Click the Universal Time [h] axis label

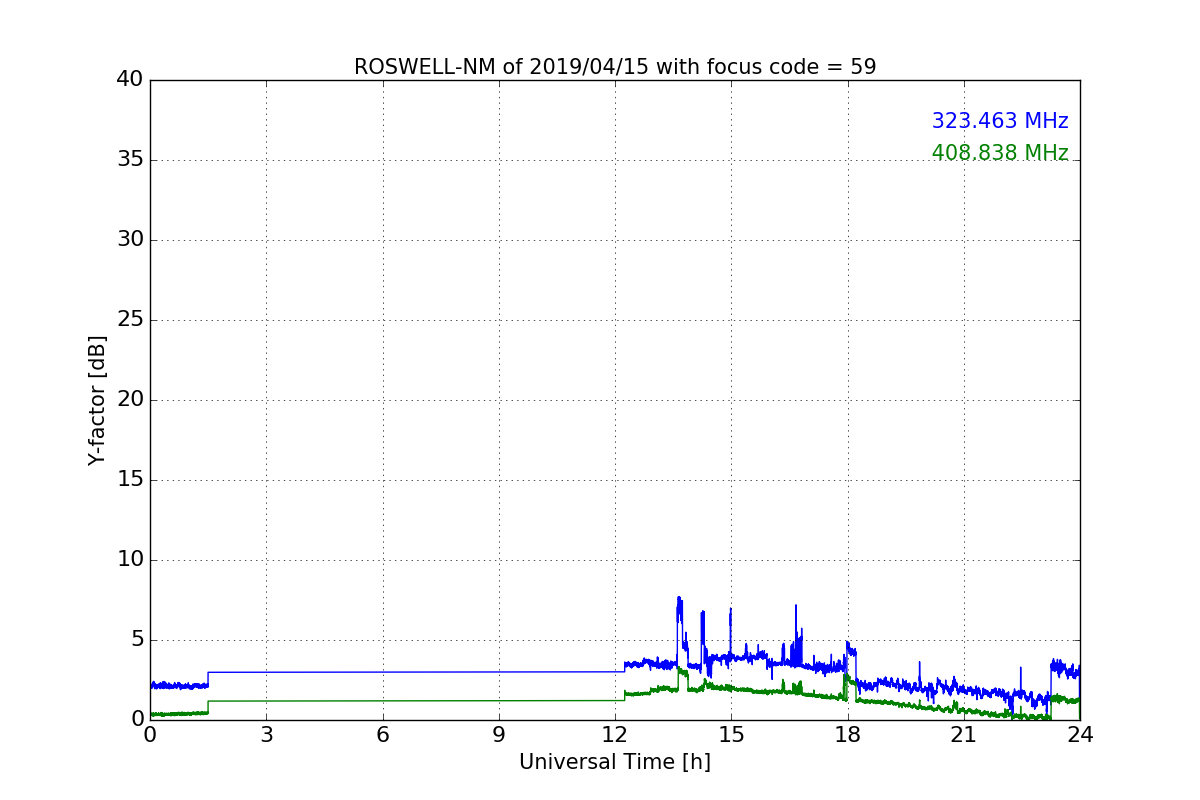(x=615, y=762)
